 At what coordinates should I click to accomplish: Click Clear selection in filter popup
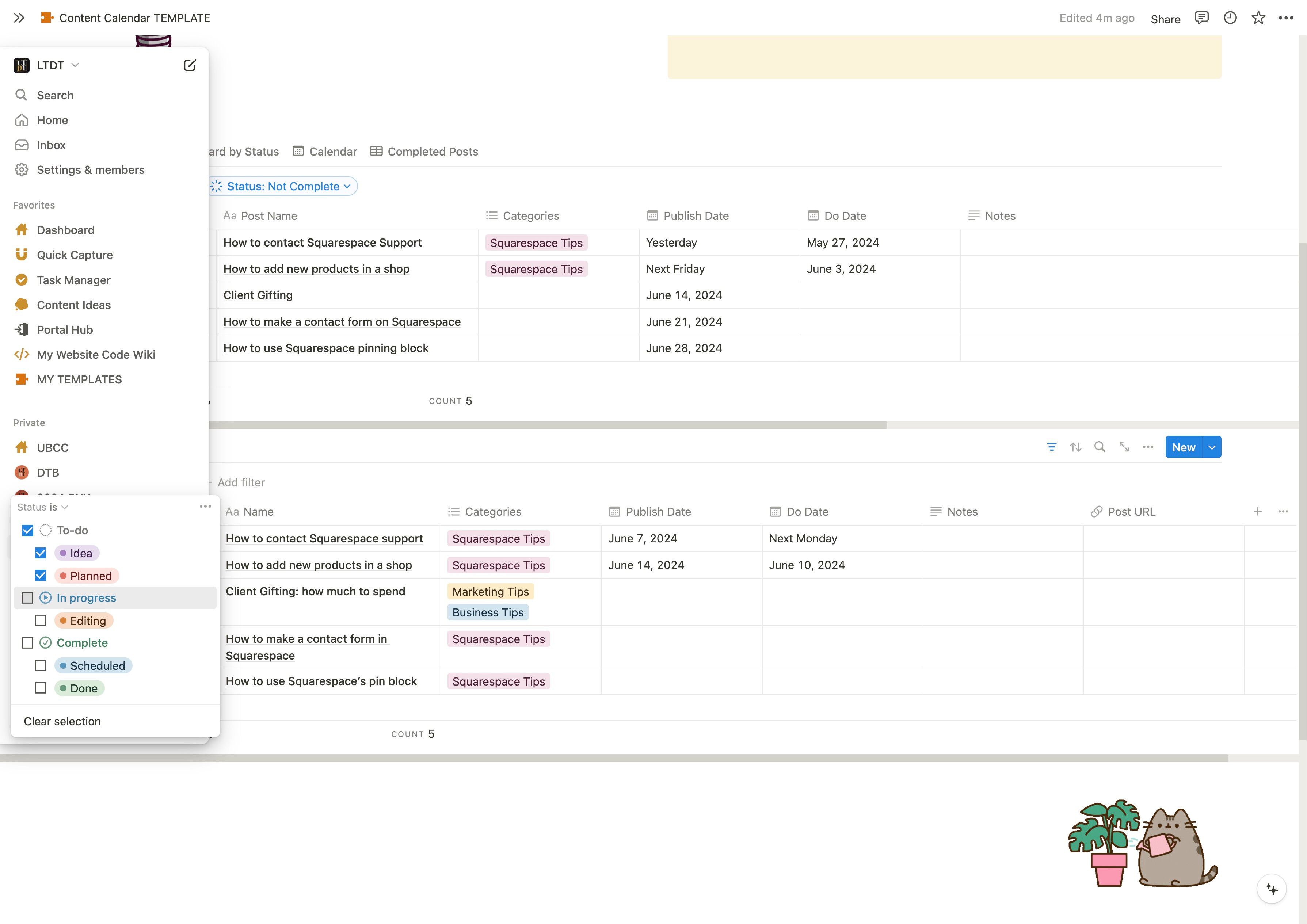click(x=62, y=721)
